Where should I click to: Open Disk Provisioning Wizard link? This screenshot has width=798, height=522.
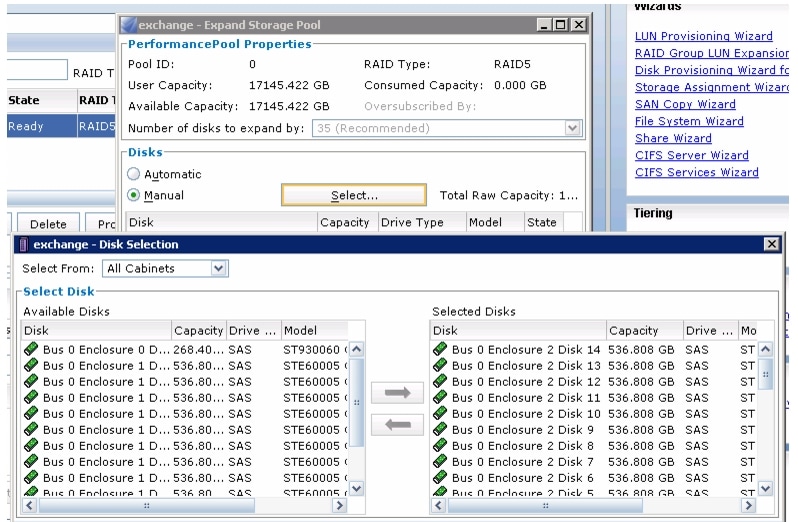point(711,70)
